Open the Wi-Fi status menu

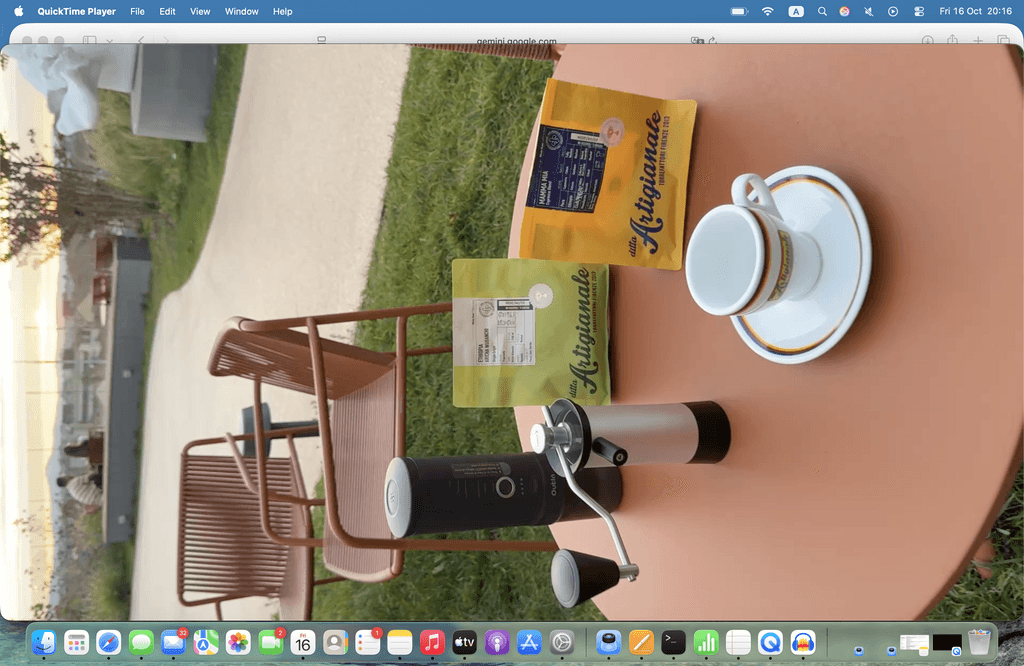(x=767, y=11)
